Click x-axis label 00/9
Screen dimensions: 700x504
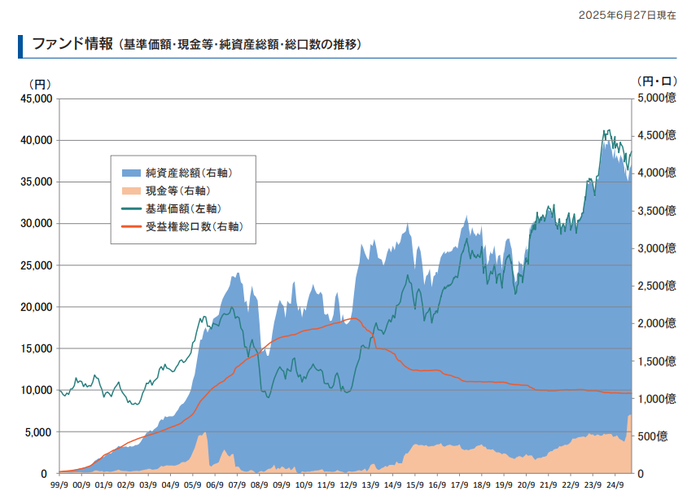coord(81,485)
